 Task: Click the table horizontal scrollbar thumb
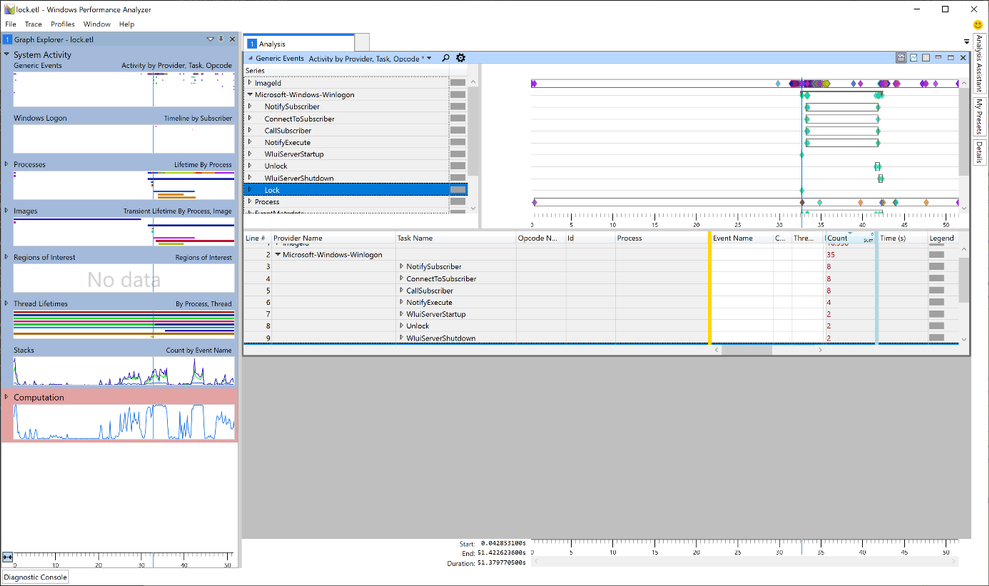click(x=747, y=349)
